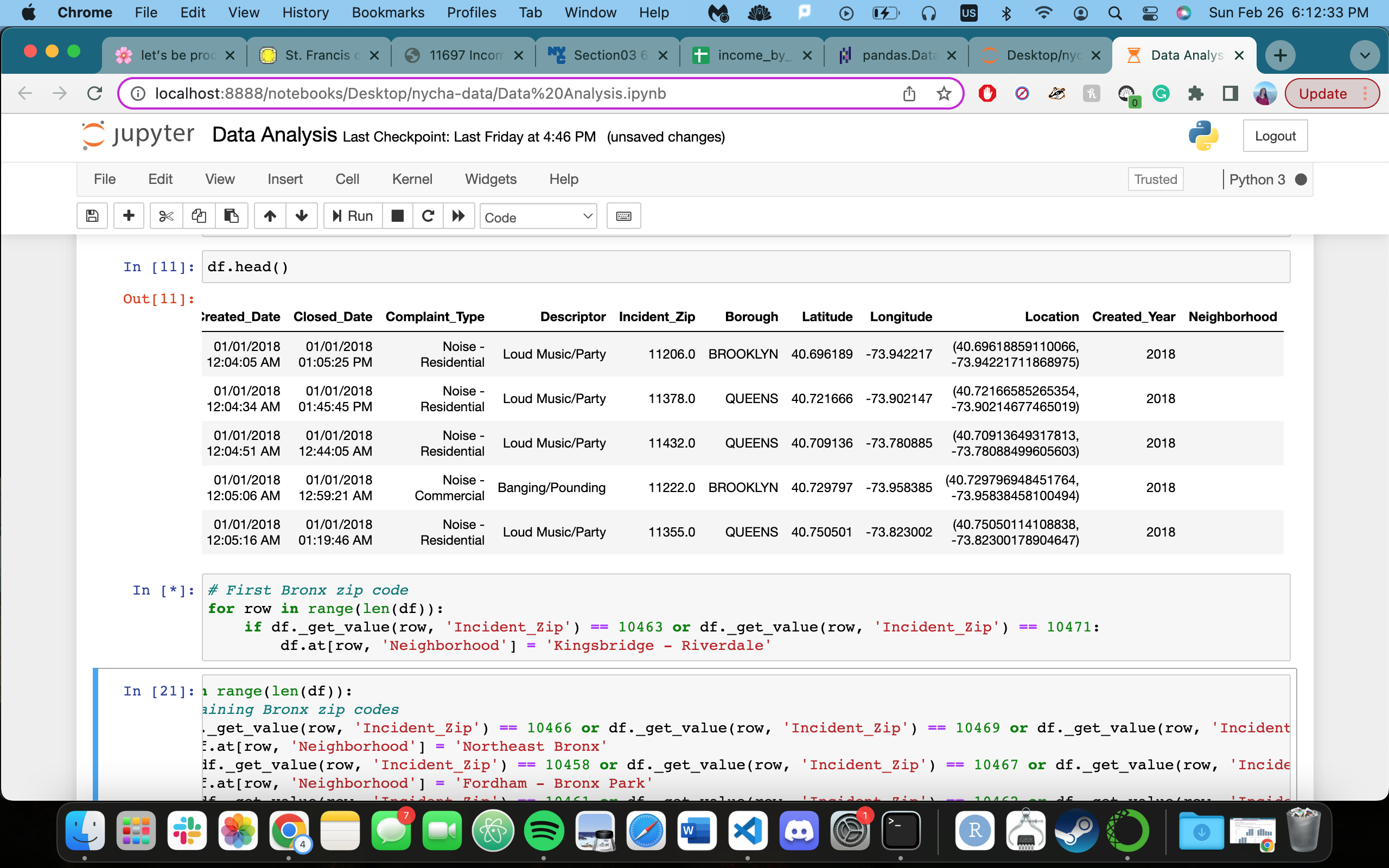Open the Jupyter Help menu

pyautogui.click(x=564, y=179)
